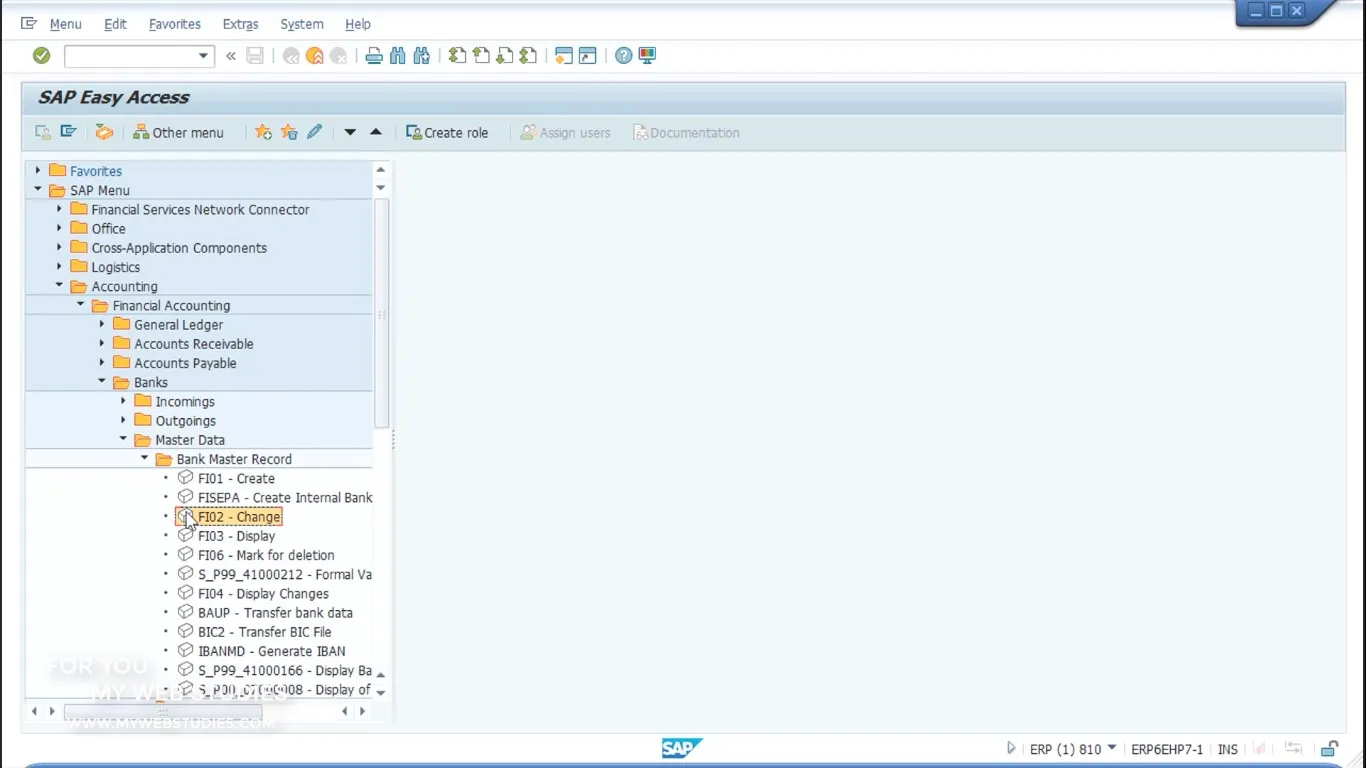Collapse the SAP Menu folder node

point(38,190)
